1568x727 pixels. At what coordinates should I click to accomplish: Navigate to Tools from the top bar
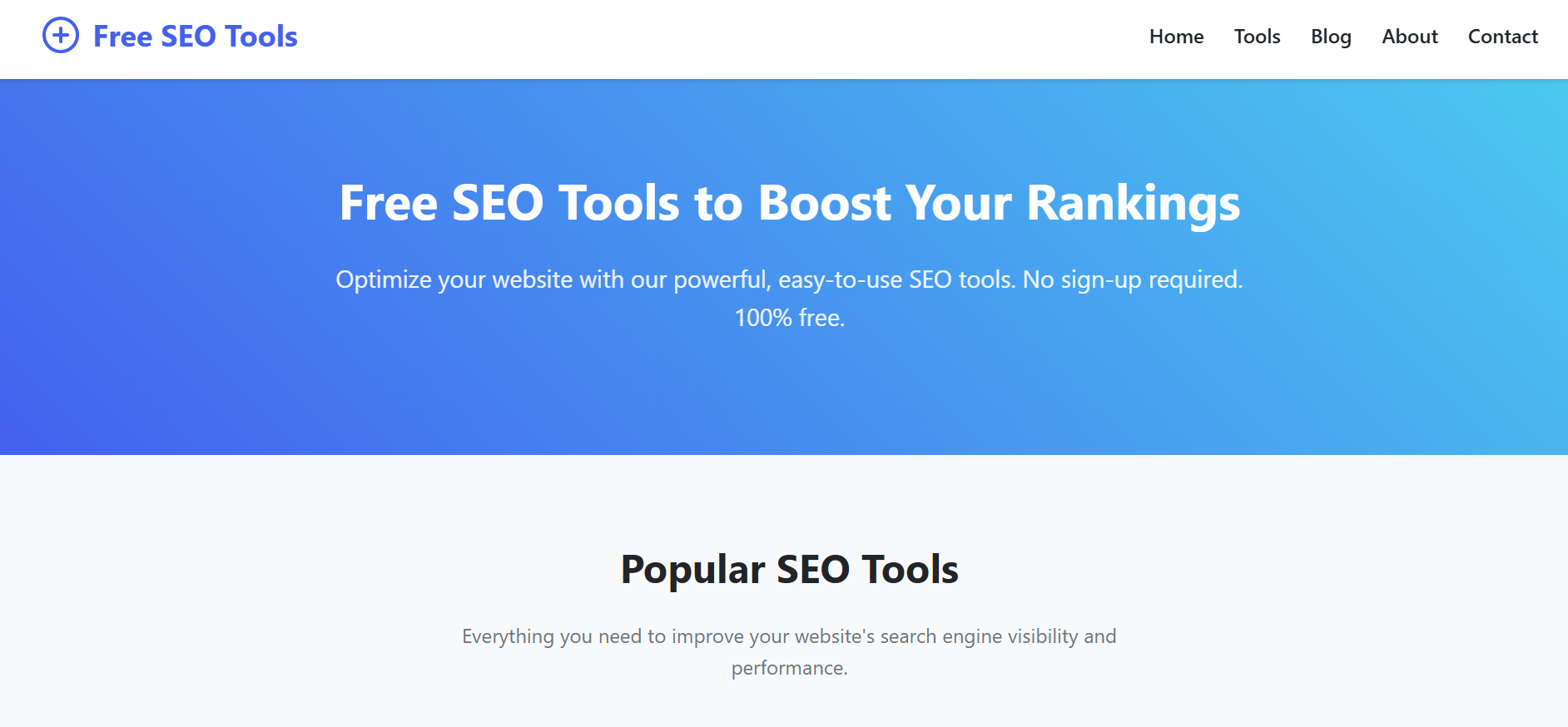click(x=1257, y=37)
